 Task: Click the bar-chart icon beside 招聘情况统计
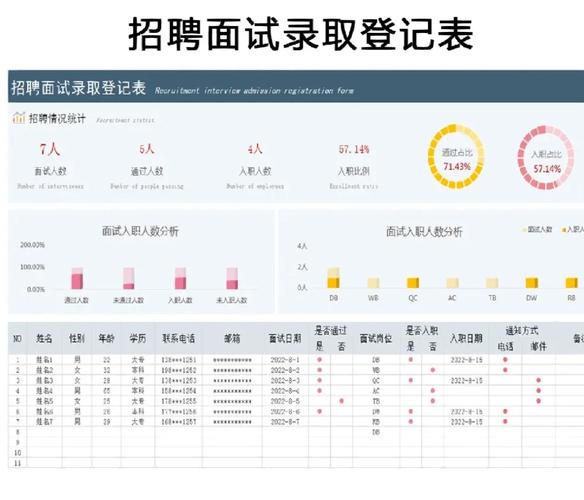[x=18, y=118]
